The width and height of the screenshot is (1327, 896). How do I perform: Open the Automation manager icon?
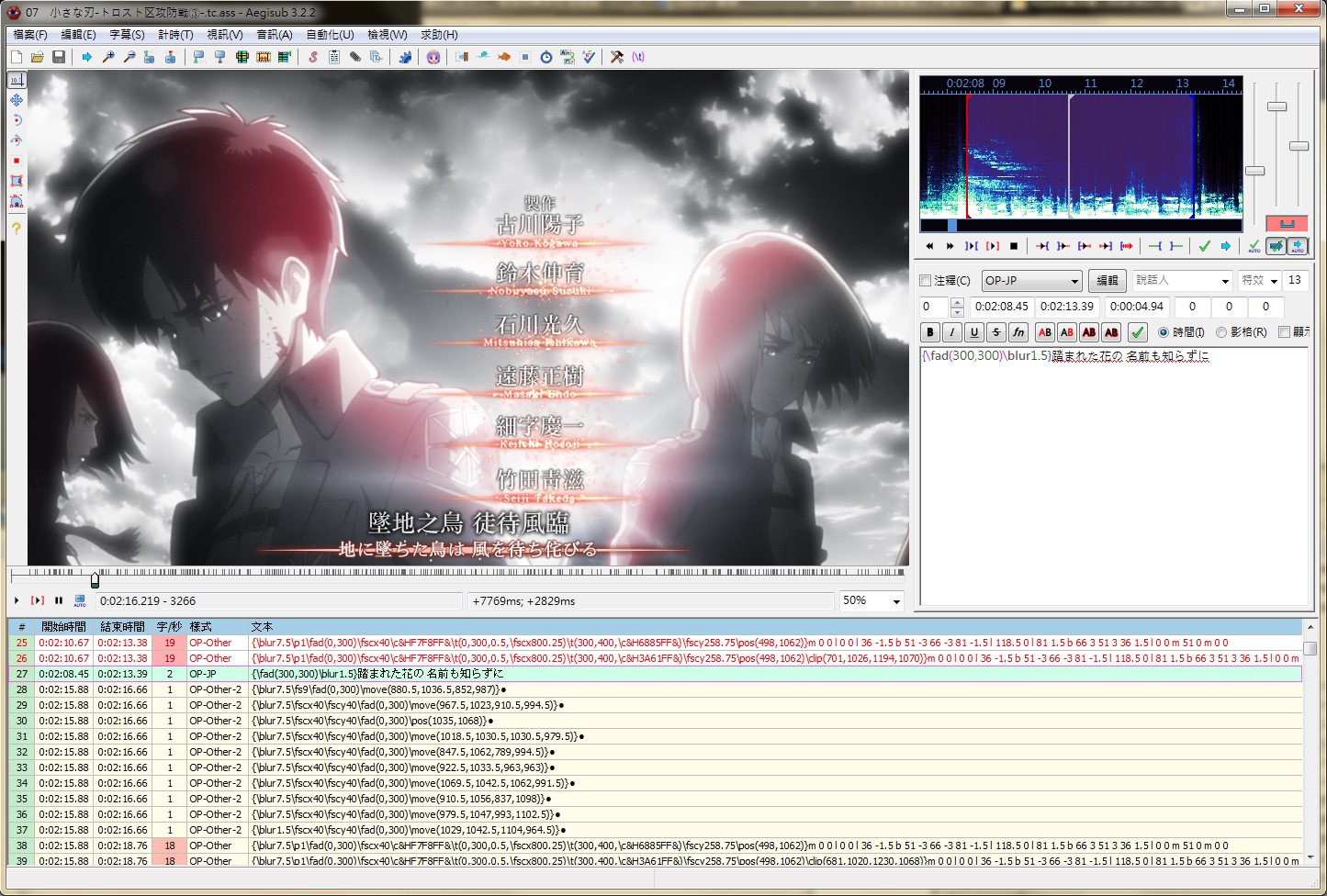point(405,57)
